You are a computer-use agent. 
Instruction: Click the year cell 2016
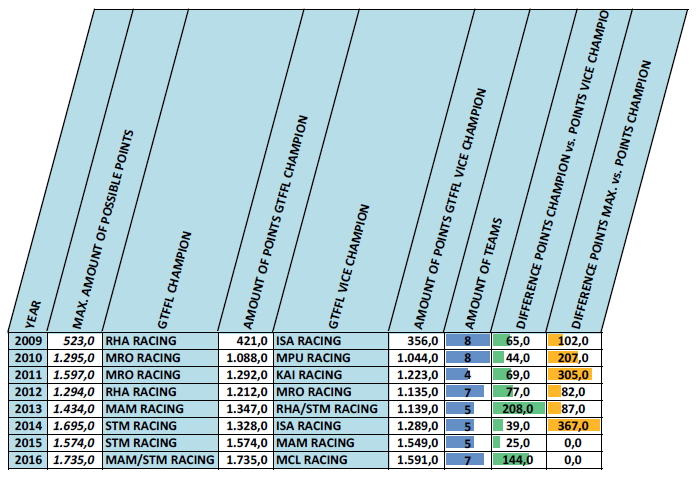(28, 460)
